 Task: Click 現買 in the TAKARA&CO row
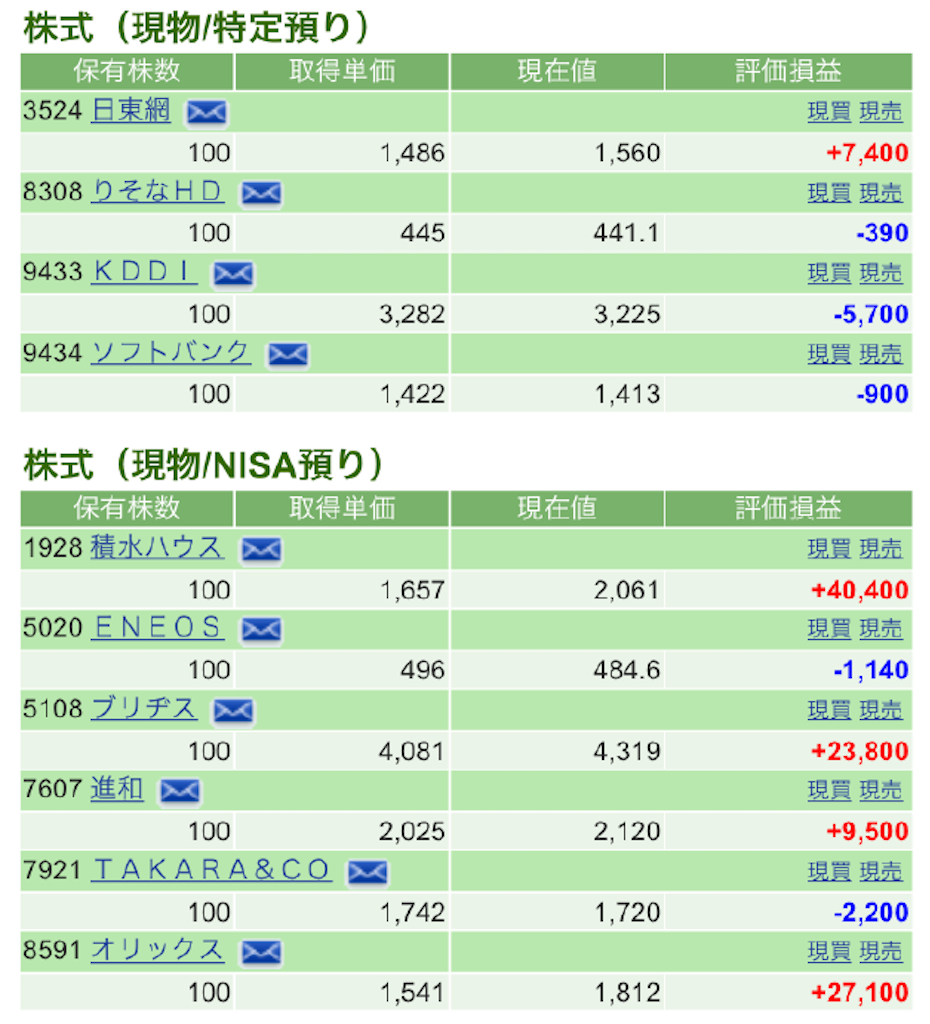click(829, 872)
